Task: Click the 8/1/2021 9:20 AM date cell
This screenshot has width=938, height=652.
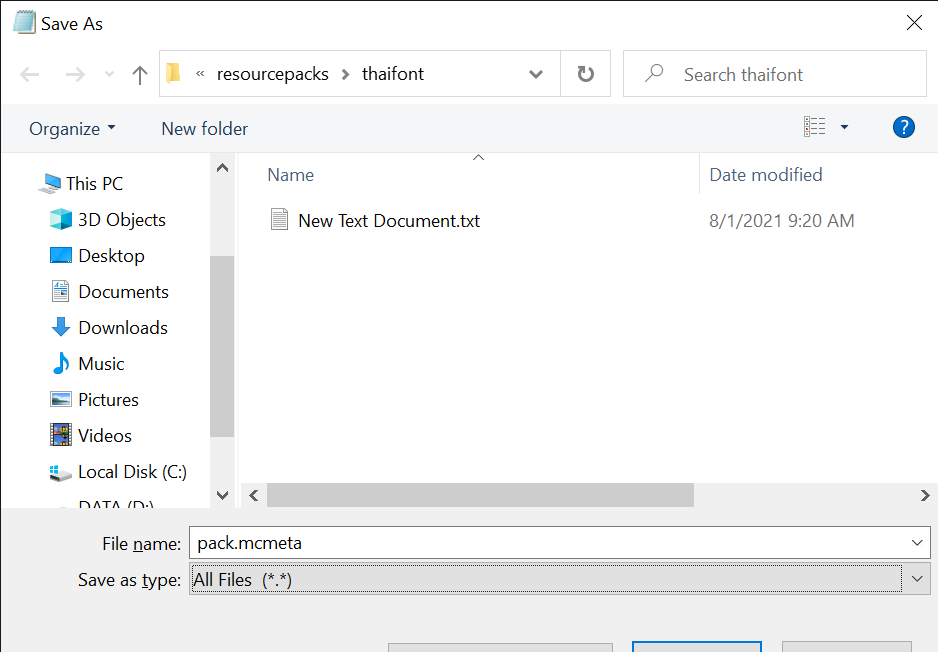Action: (x=781, y=221)
